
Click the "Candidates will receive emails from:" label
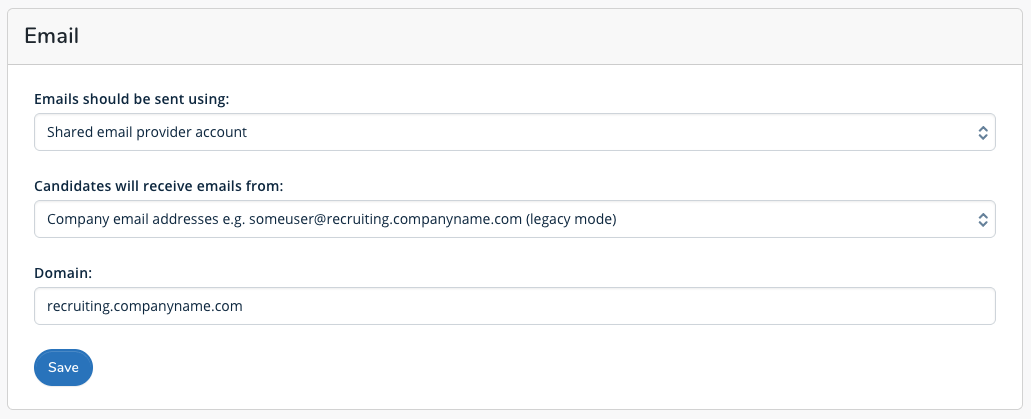159,186
